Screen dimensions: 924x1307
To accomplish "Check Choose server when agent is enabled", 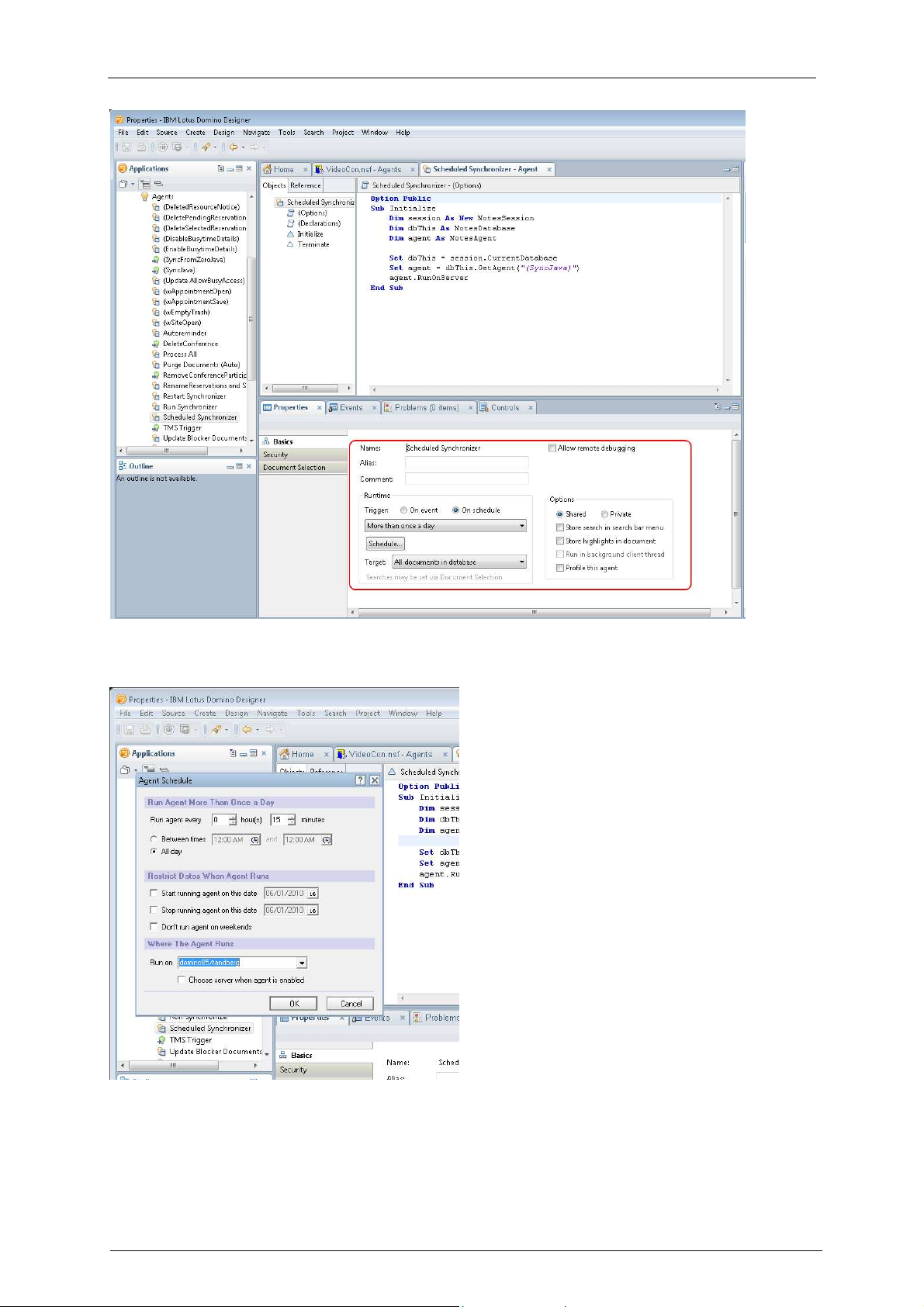I will click(182, 980).
